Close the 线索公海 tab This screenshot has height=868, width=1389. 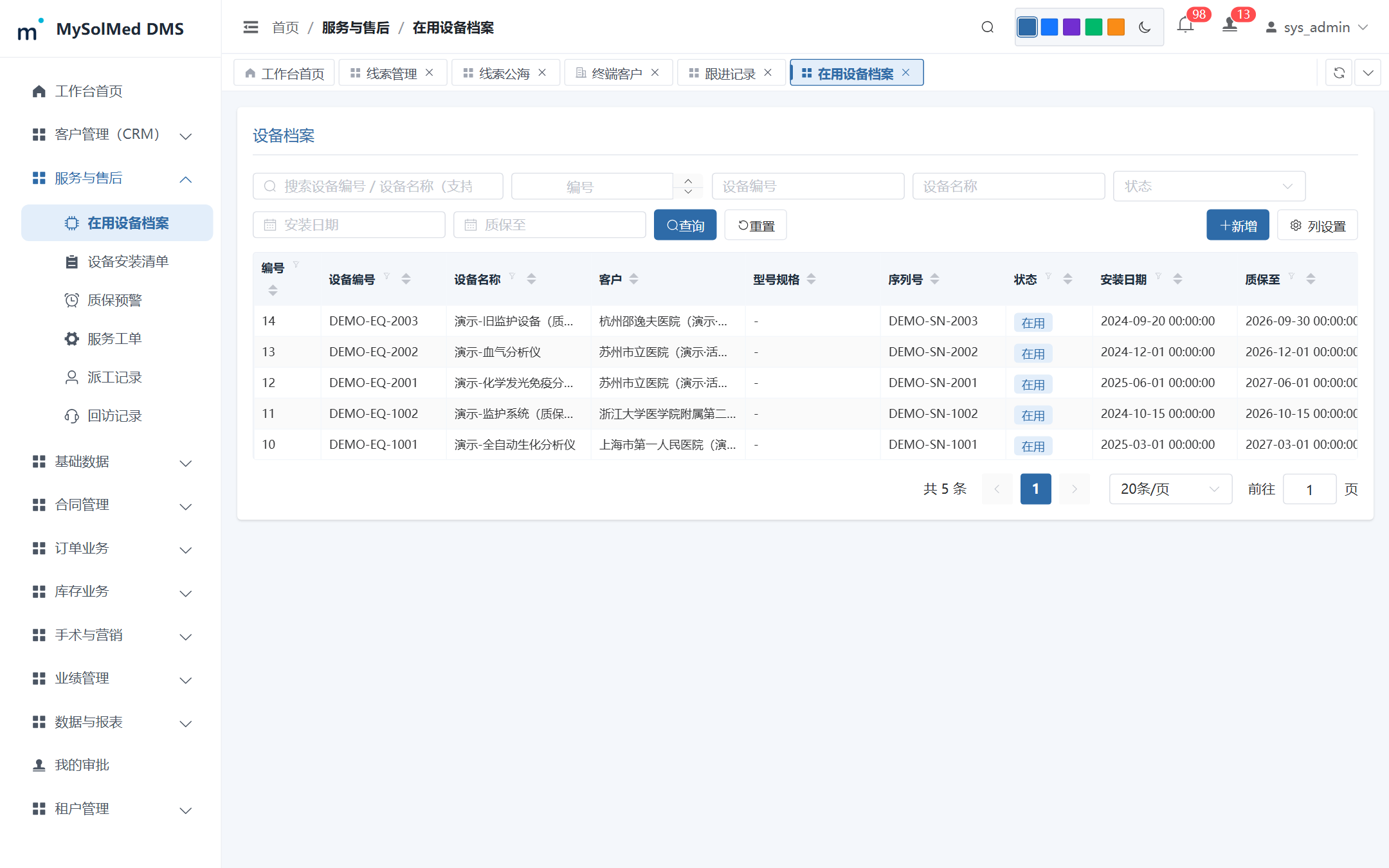[542, 73]
